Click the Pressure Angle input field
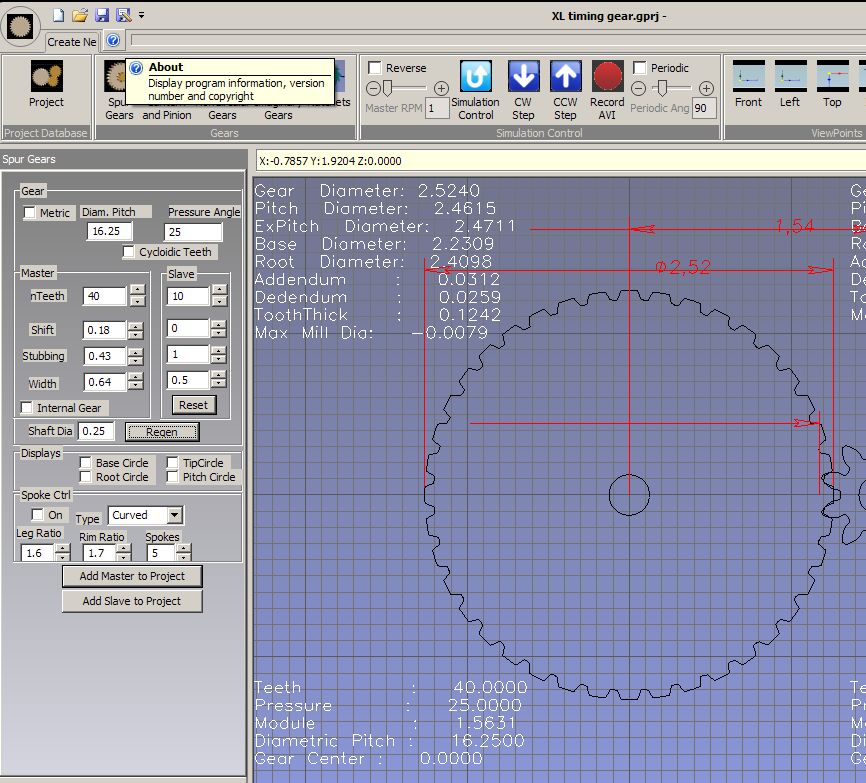The width and height of the screenshot is (866, 783). (193, 232)
